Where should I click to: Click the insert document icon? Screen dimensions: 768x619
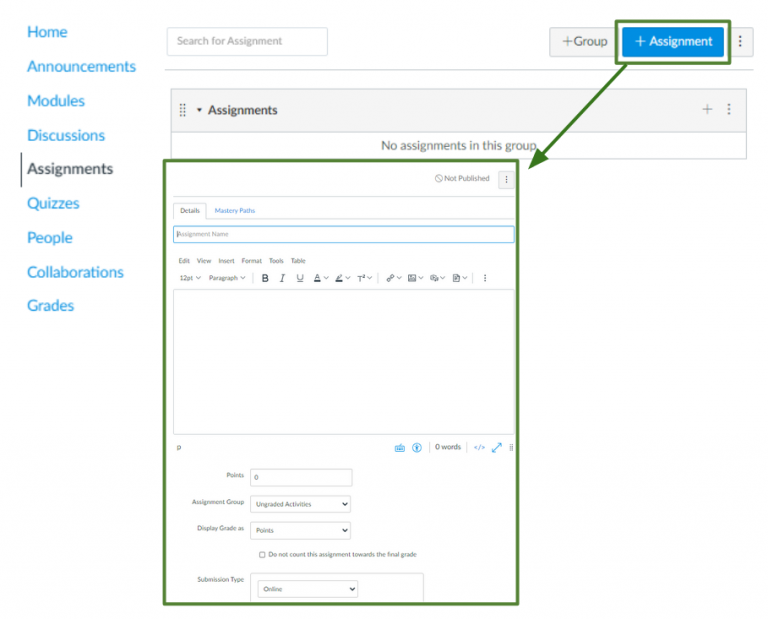coord(456,278)
